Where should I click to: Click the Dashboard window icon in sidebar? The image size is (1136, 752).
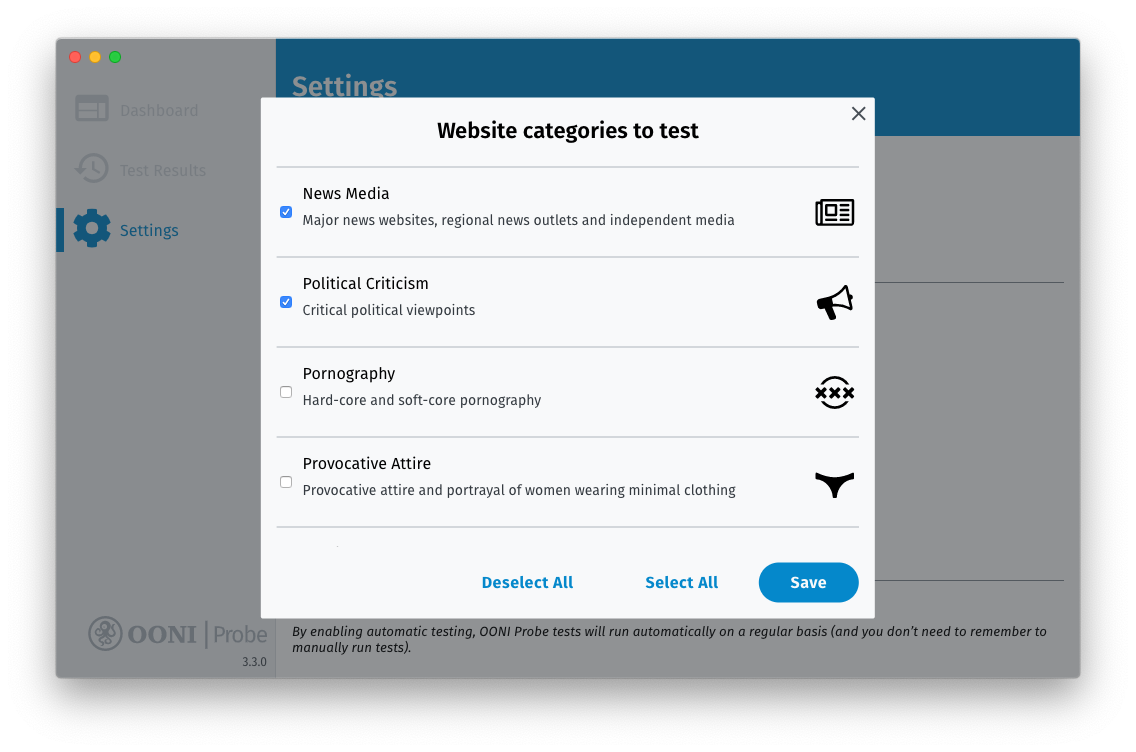(x=92, y=110)
